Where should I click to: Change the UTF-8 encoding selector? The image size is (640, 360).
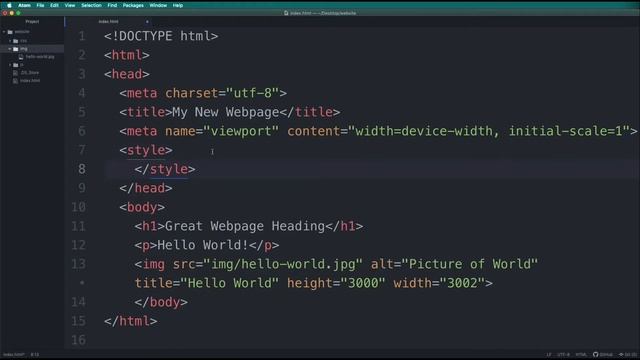564,354
